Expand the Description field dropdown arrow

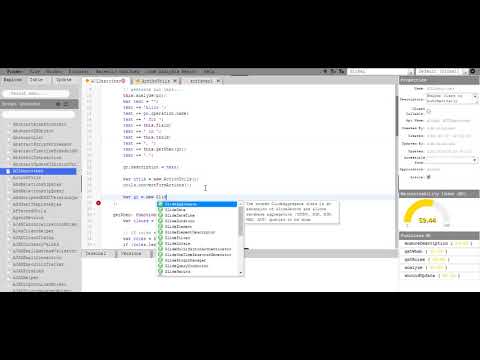click(476, 96)
